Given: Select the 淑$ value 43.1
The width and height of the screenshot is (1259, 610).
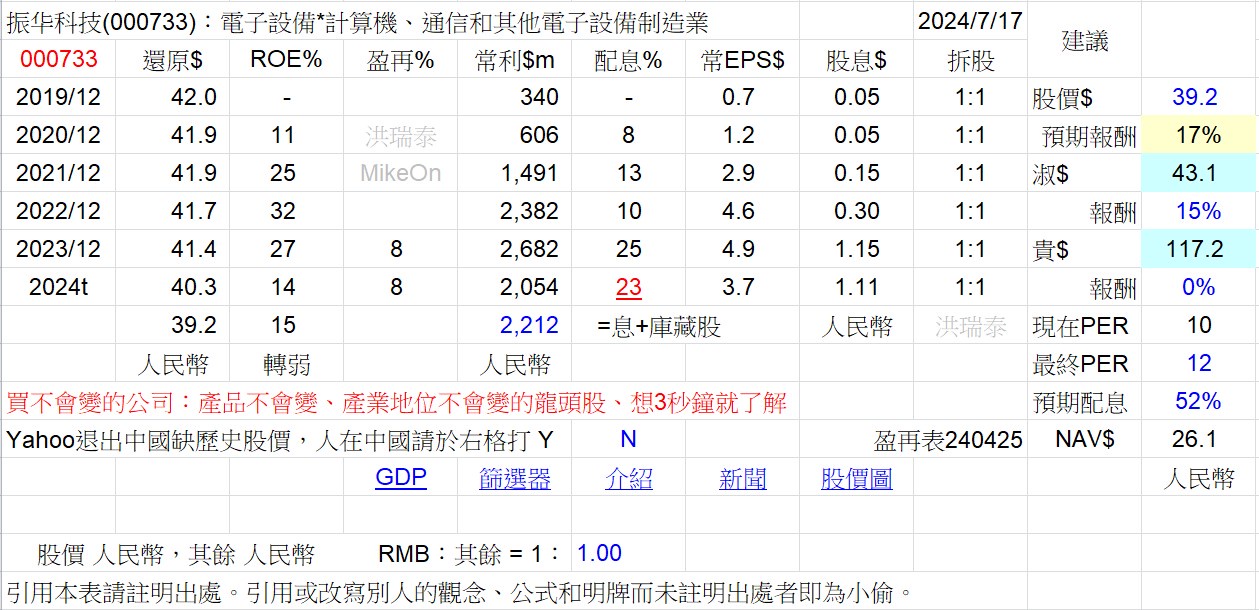Looking at the screenshot, I should [x=1198, y=173].
